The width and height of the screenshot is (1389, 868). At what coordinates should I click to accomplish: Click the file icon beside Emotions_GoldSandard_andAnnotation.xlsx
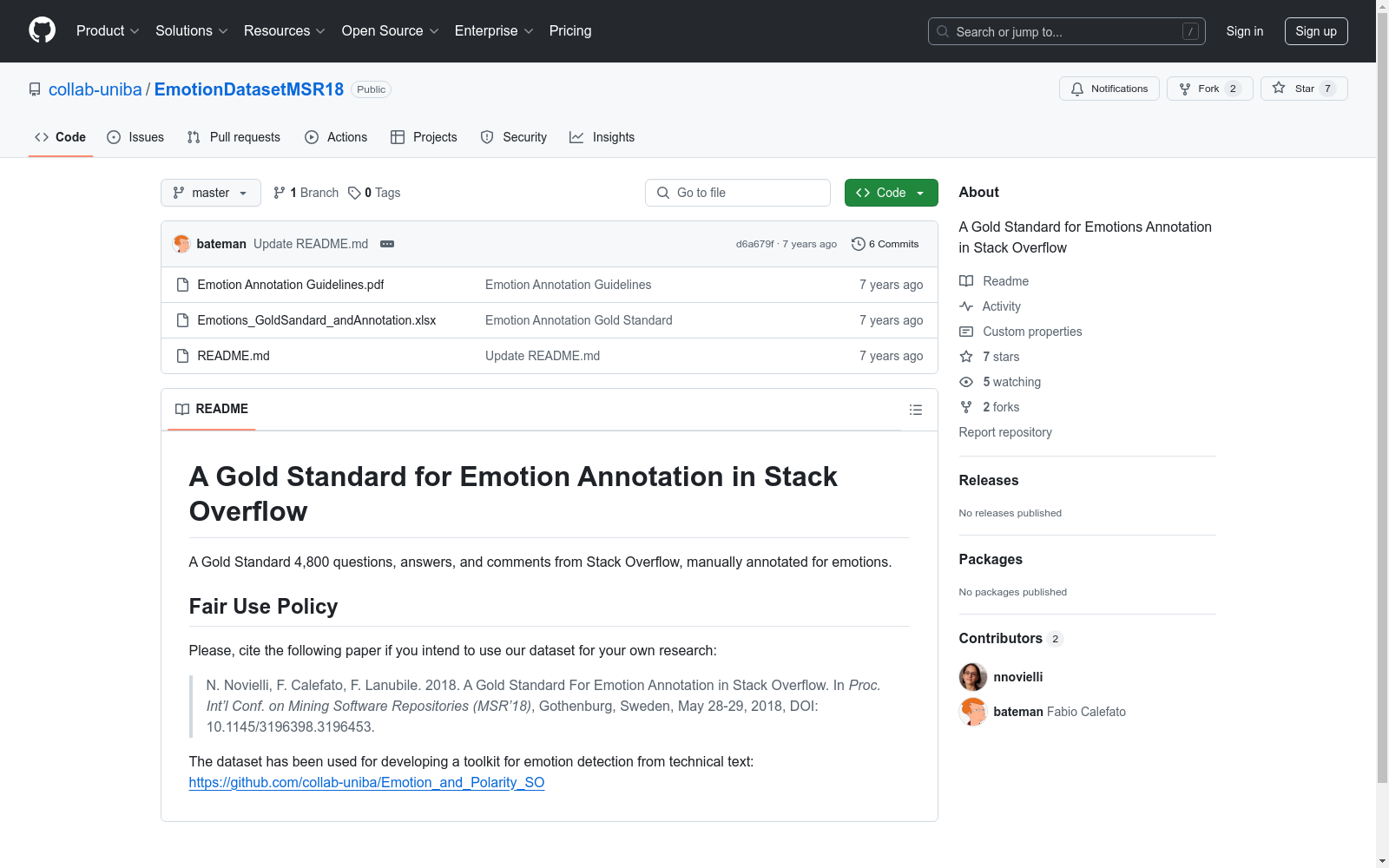pos(182,320)
